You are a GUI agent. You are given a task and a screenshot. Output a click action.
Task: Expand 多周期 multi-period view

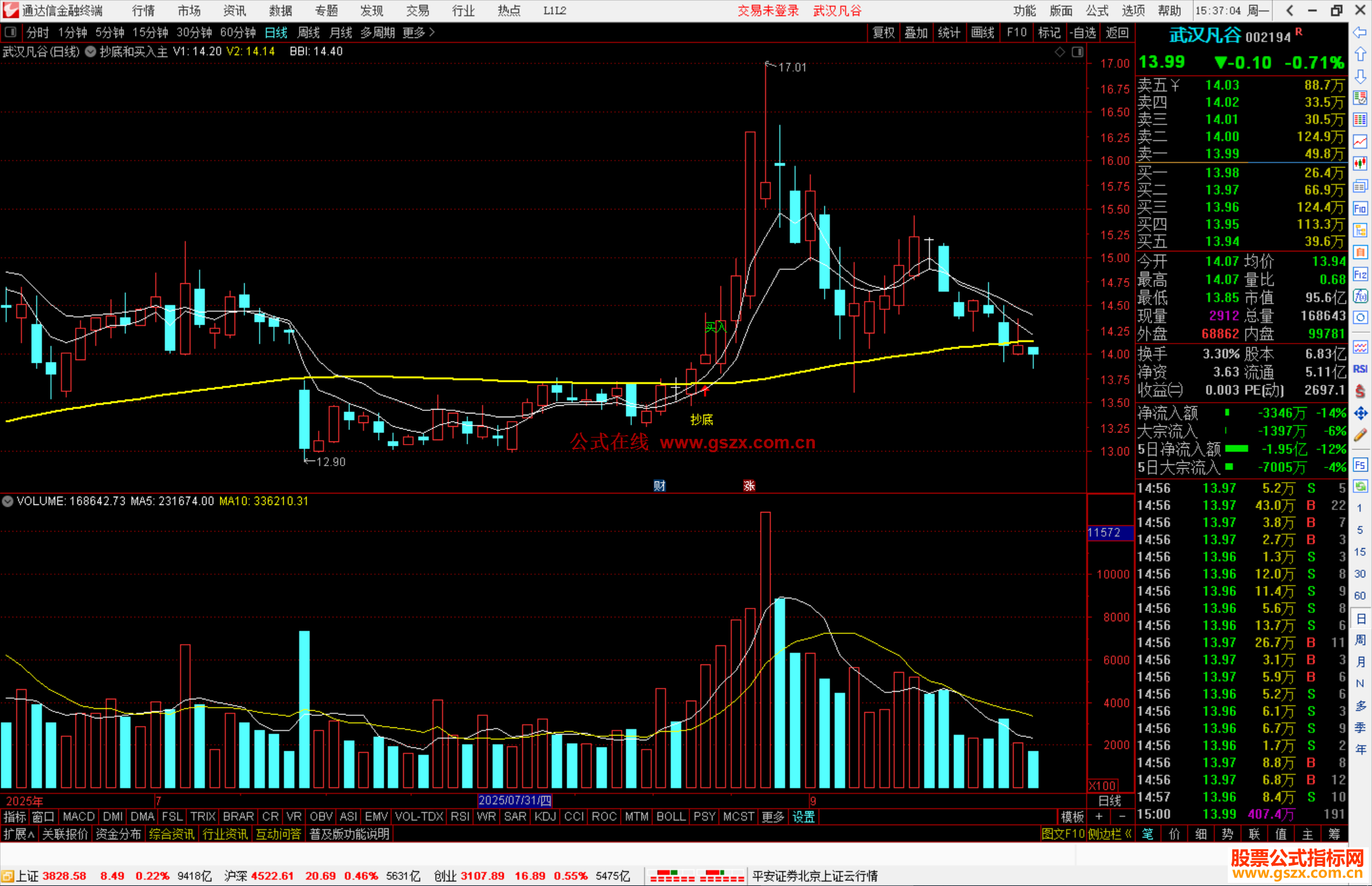pyautogui.click(x=377, y=32)
